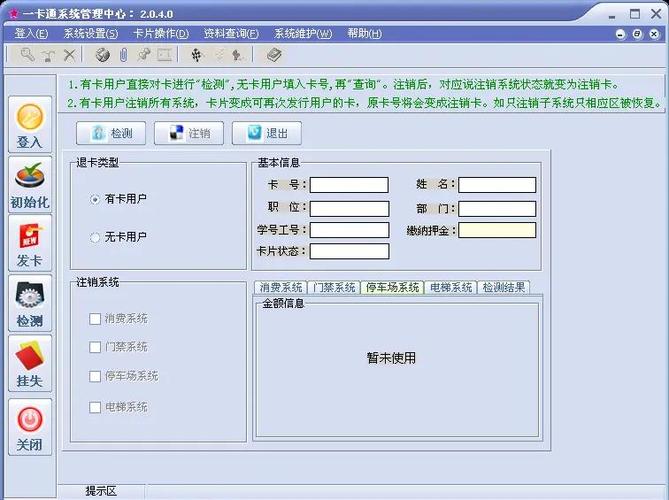The image size is (669, 500).
Task: Click the globe toolbar icon
Action: coord(102,55)
